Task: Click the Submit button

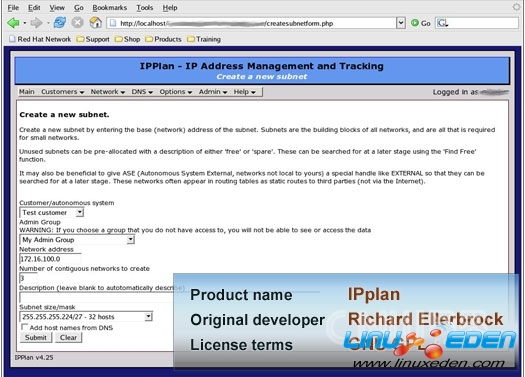Action: point(36,337)
